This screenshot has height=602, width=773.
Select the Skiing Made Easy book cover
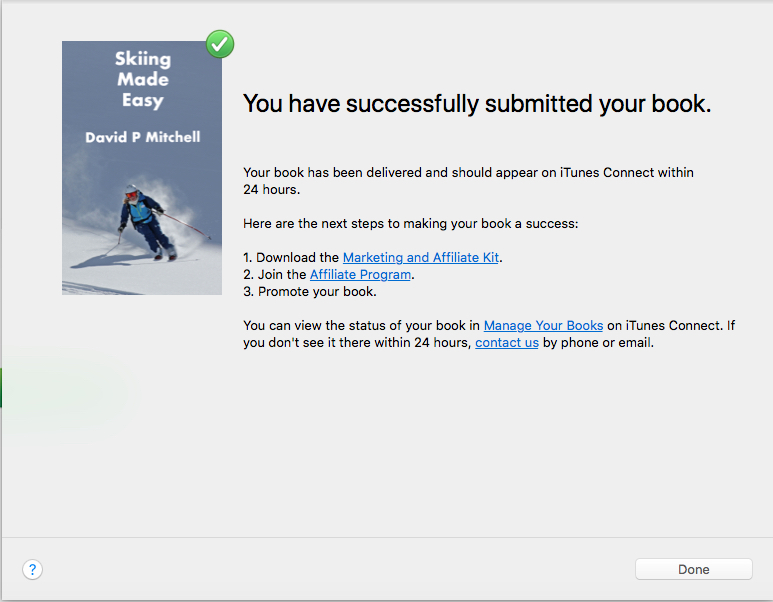pos(142,168)
